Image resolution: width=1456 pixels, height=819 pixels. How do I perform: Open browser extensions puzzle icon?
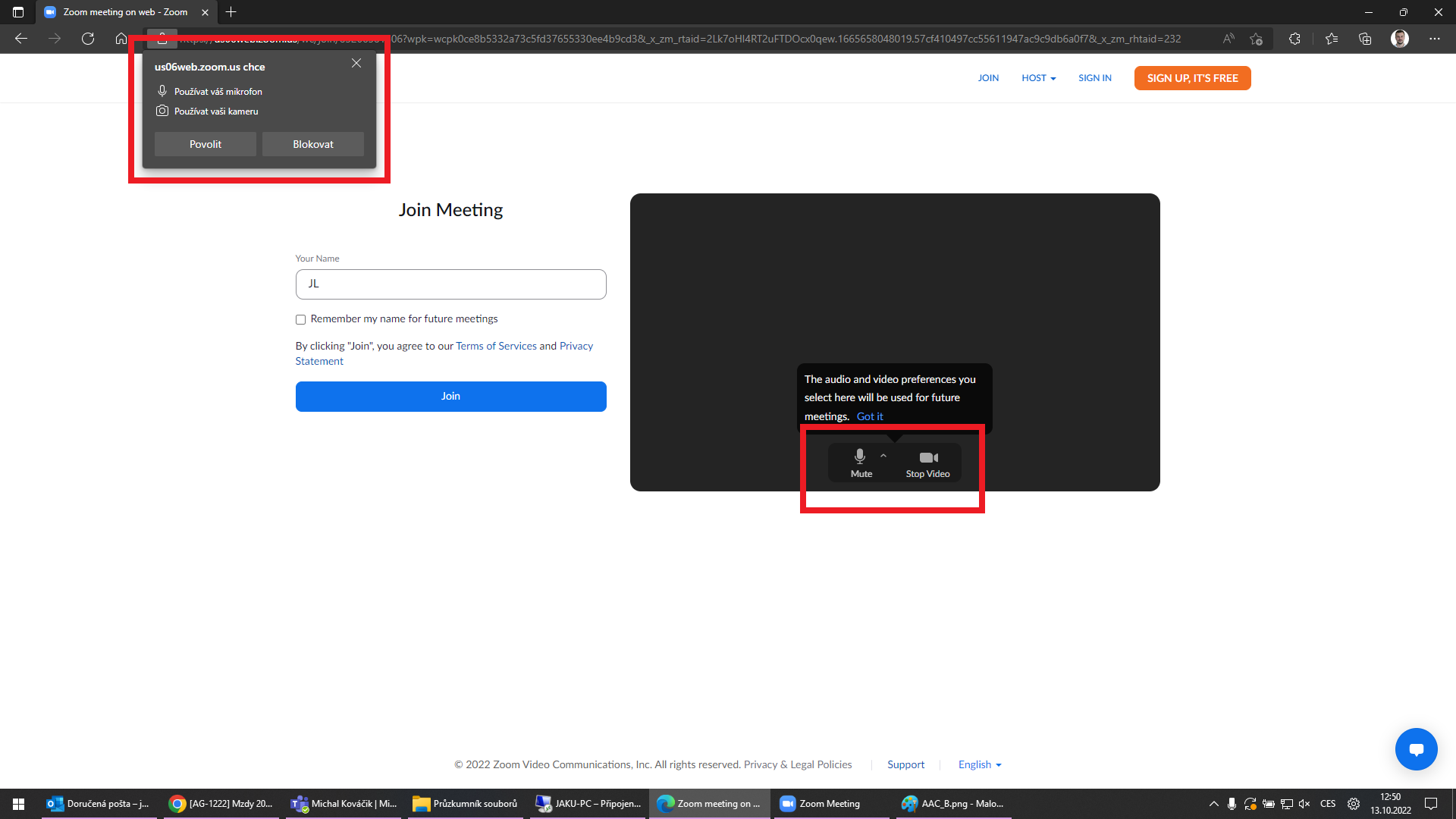1294,39
